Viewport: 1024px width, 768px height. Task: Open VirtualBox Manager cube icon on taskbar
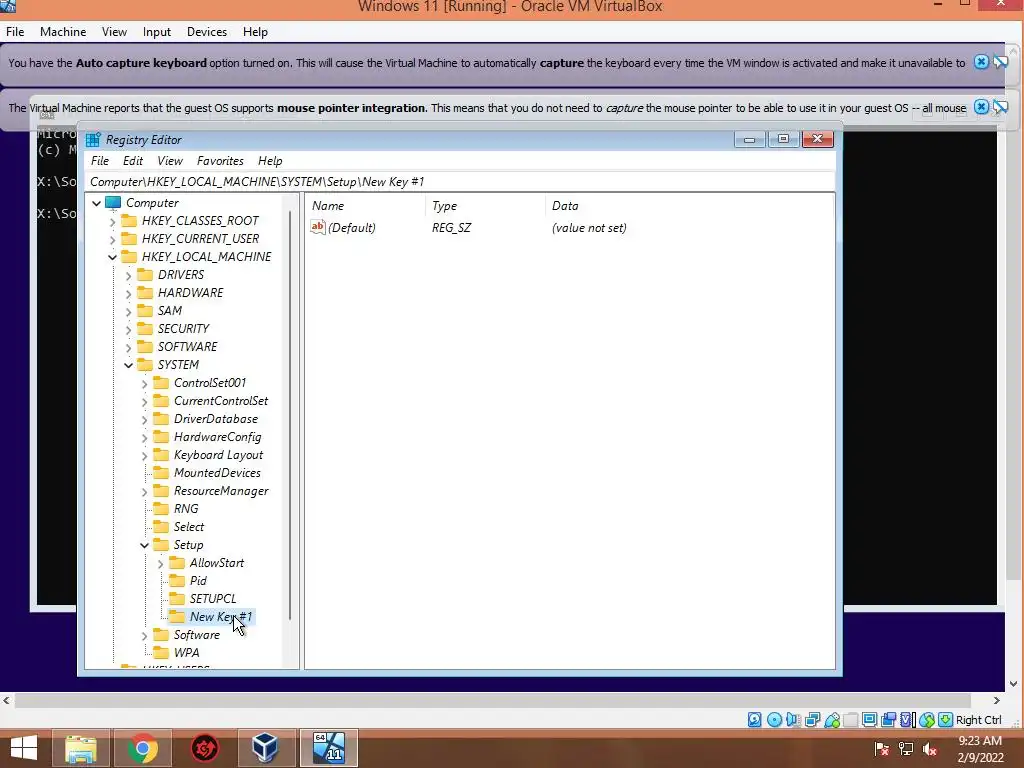click(266, 748)
